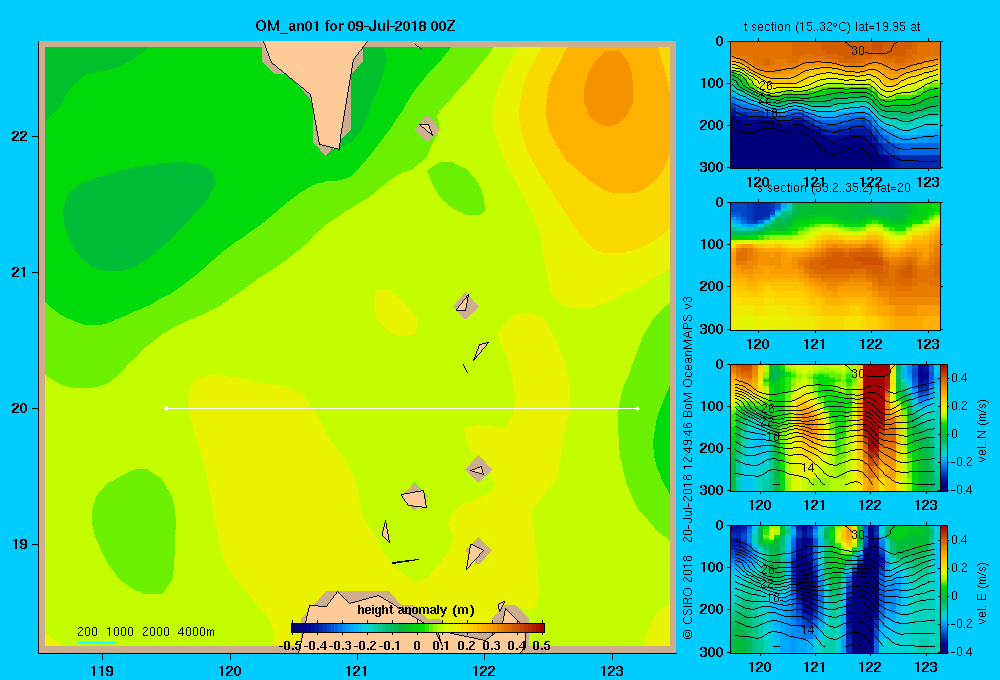Click the '200 1000 2000 4000m' depth legend
The height and width of the screenshot is (680, 1000).
(146, 632)
